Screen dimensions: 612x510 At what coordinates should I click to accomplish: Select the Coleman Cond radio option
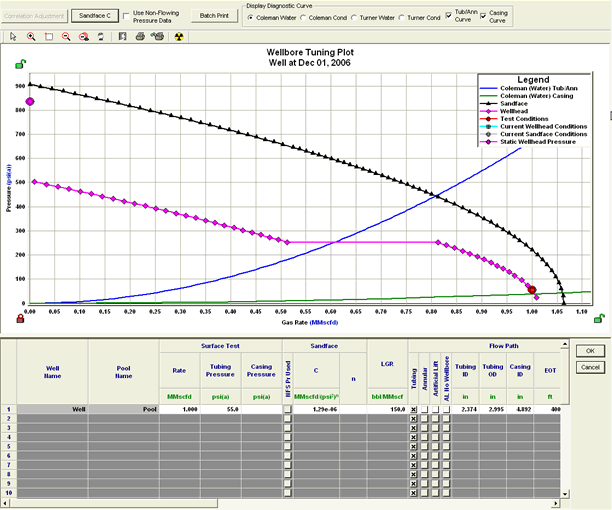point(301,18)
